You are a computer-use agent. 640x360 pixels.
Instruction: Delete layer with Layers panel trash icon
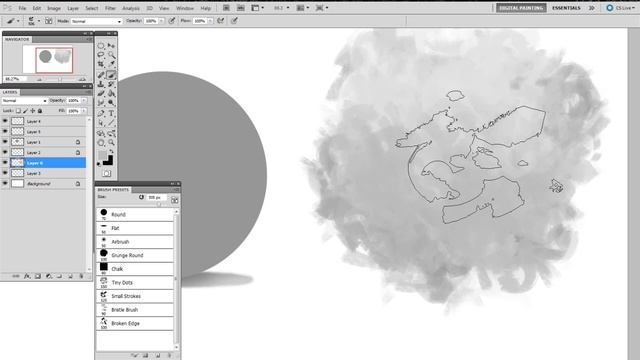(x=81, y=276)
